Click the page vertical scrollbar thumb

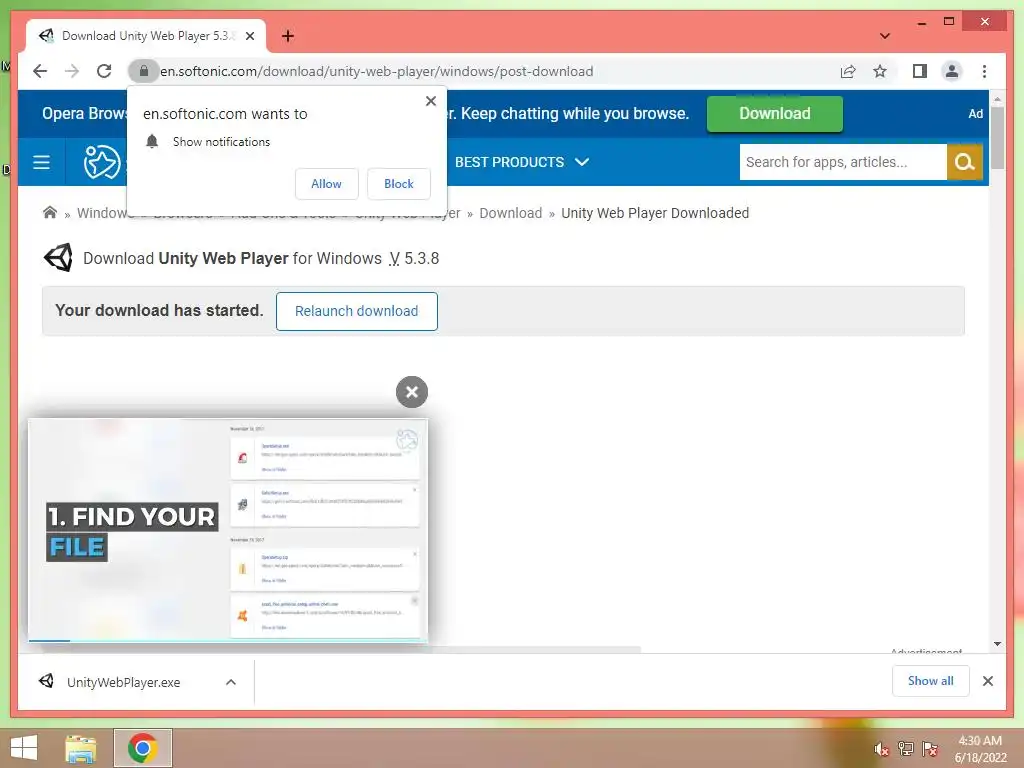(x=997, y=138)
